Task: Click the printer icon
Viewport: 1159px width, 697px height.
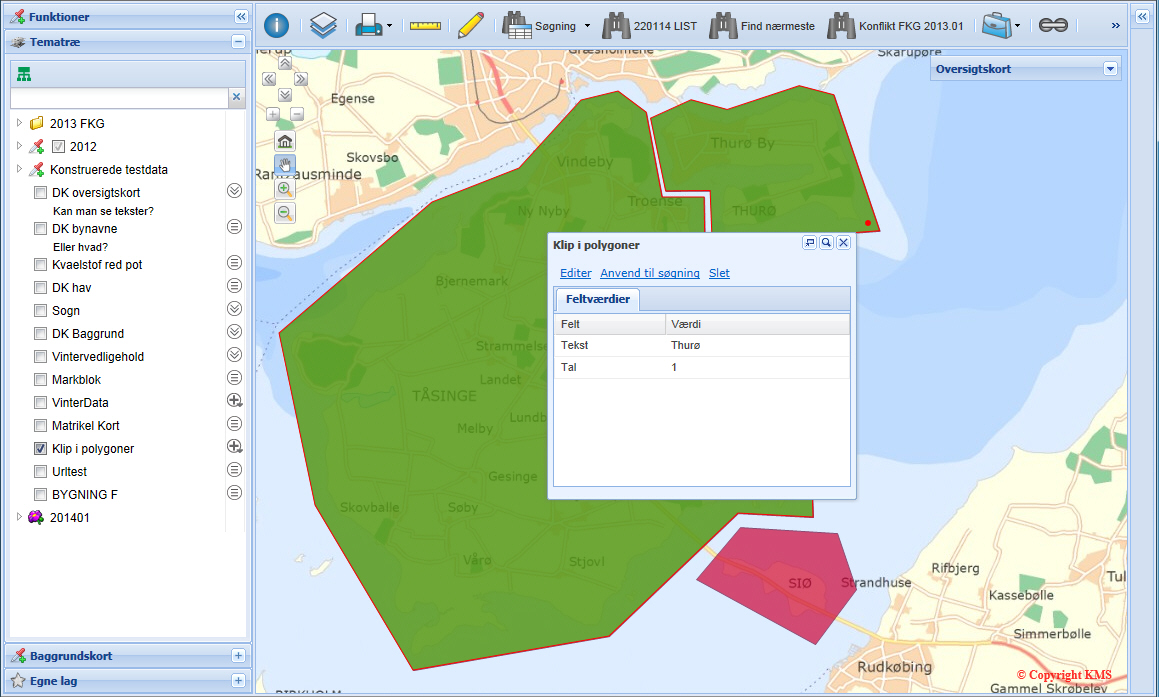Action: 368,26
